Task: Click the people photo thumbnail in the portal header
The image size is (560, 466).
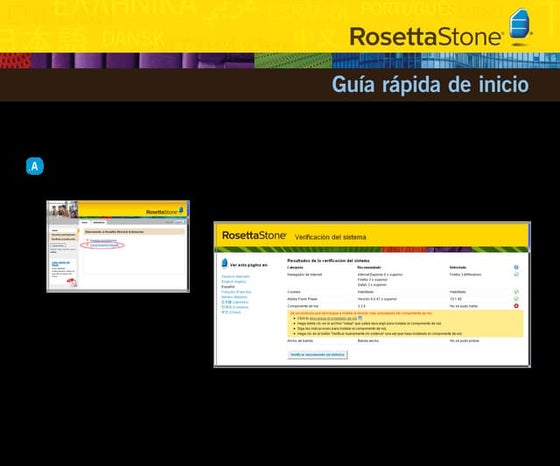Action: click(x=63, y=210)
